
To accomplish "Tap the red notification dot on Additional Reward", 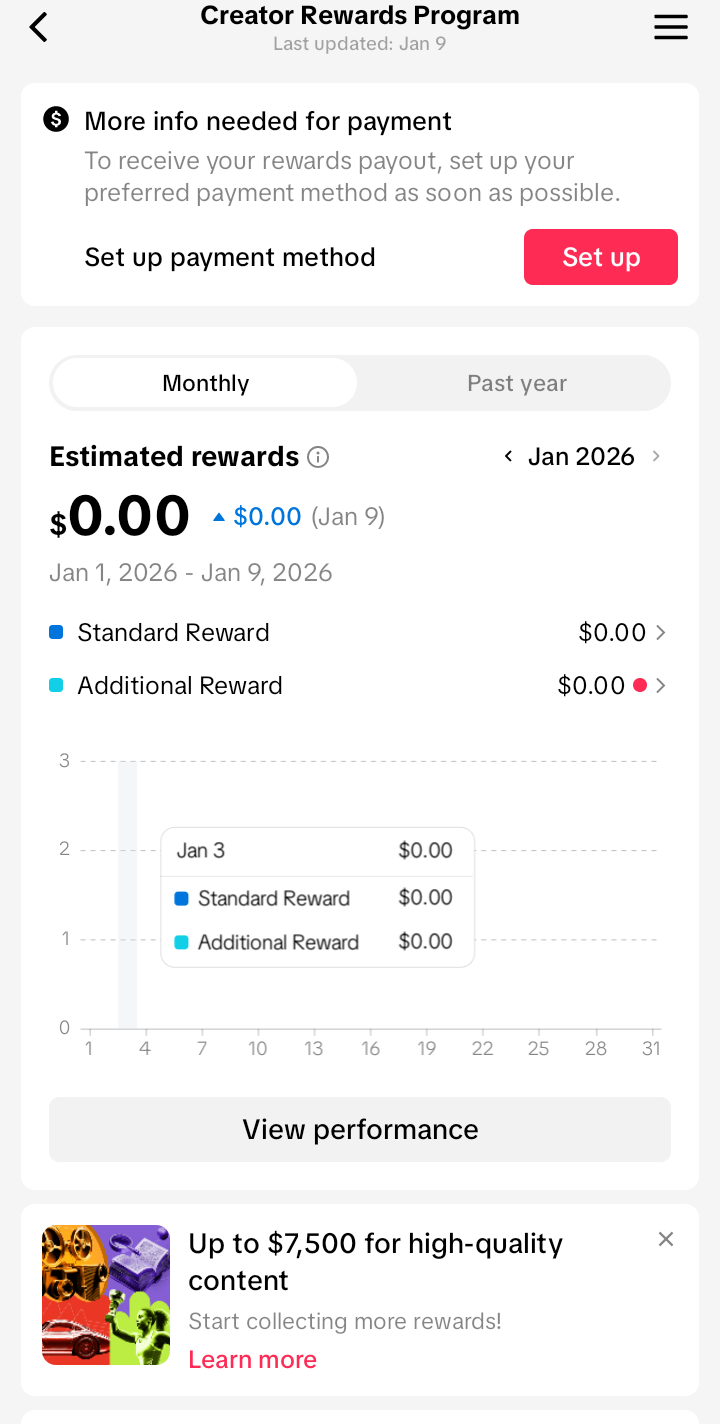I will (640, 686).
